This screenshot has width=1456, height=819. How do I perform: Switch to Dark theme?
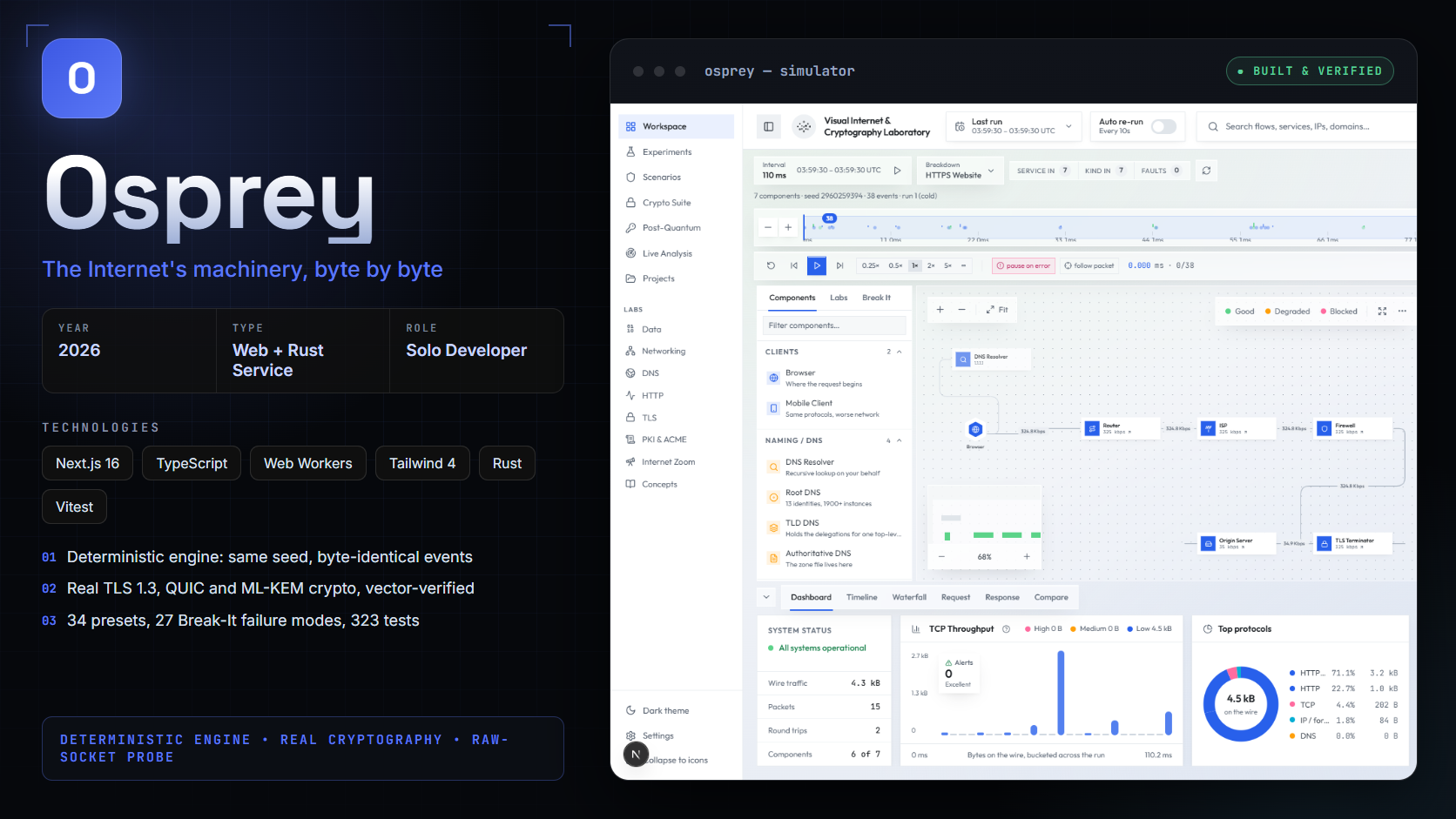(666, 711)
